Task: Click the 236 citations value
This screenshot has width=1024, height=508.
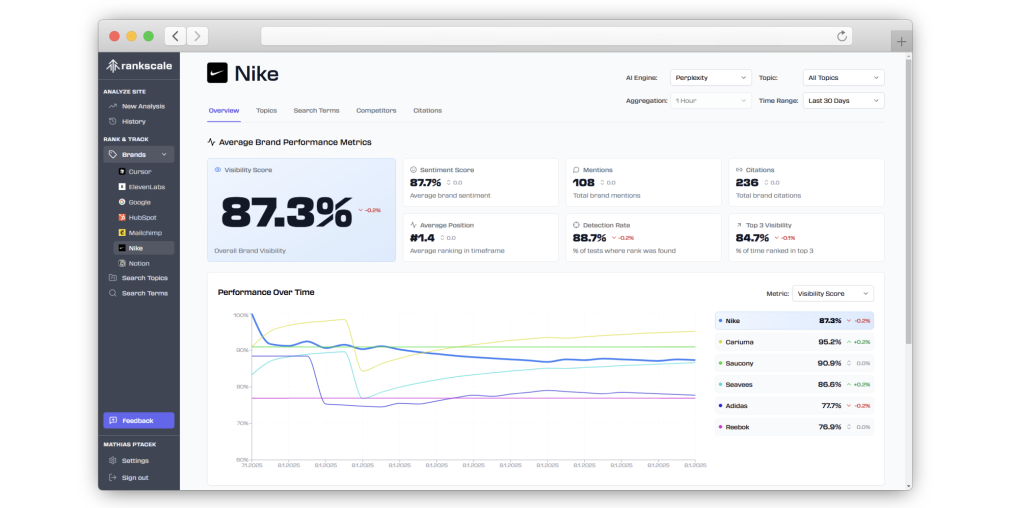Action: point(747,183)
